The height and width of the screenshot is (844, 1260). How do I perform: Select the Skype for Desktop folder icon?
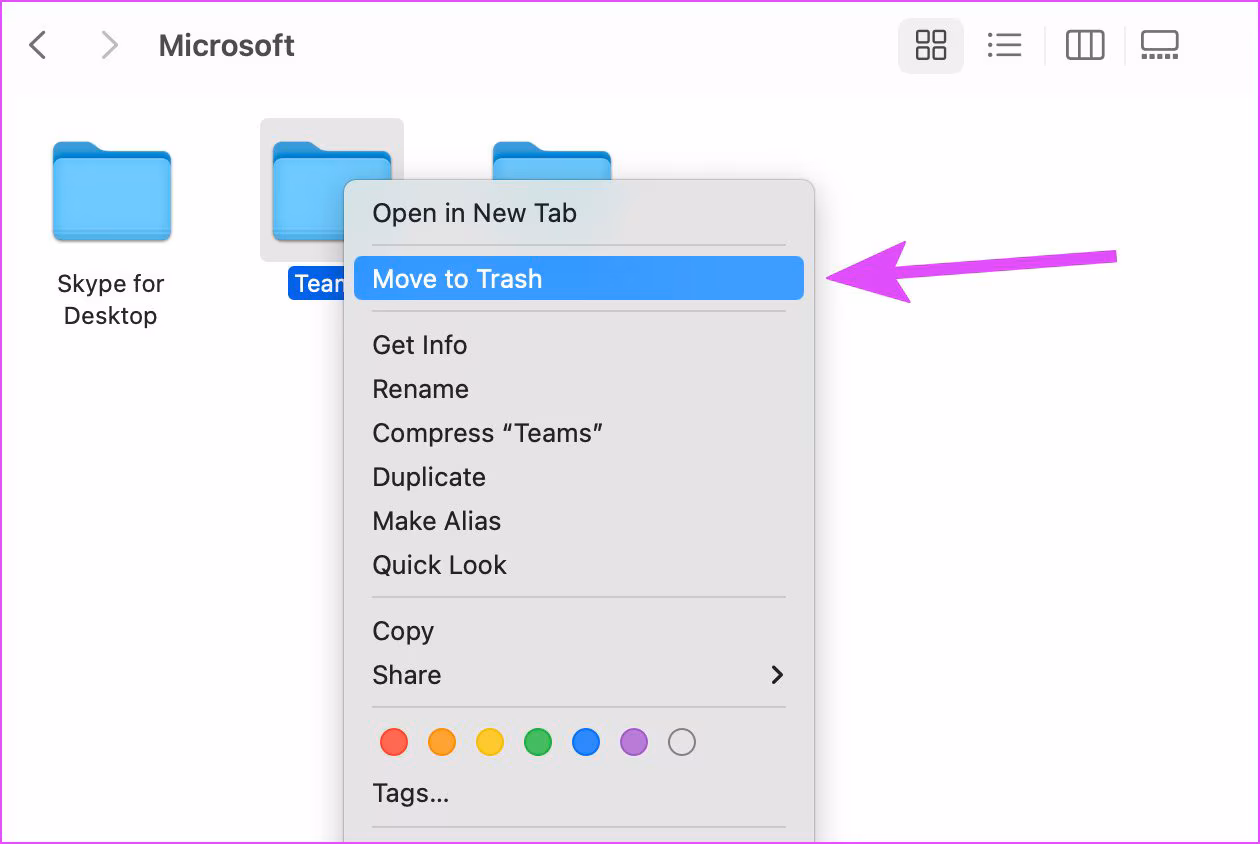111,191
